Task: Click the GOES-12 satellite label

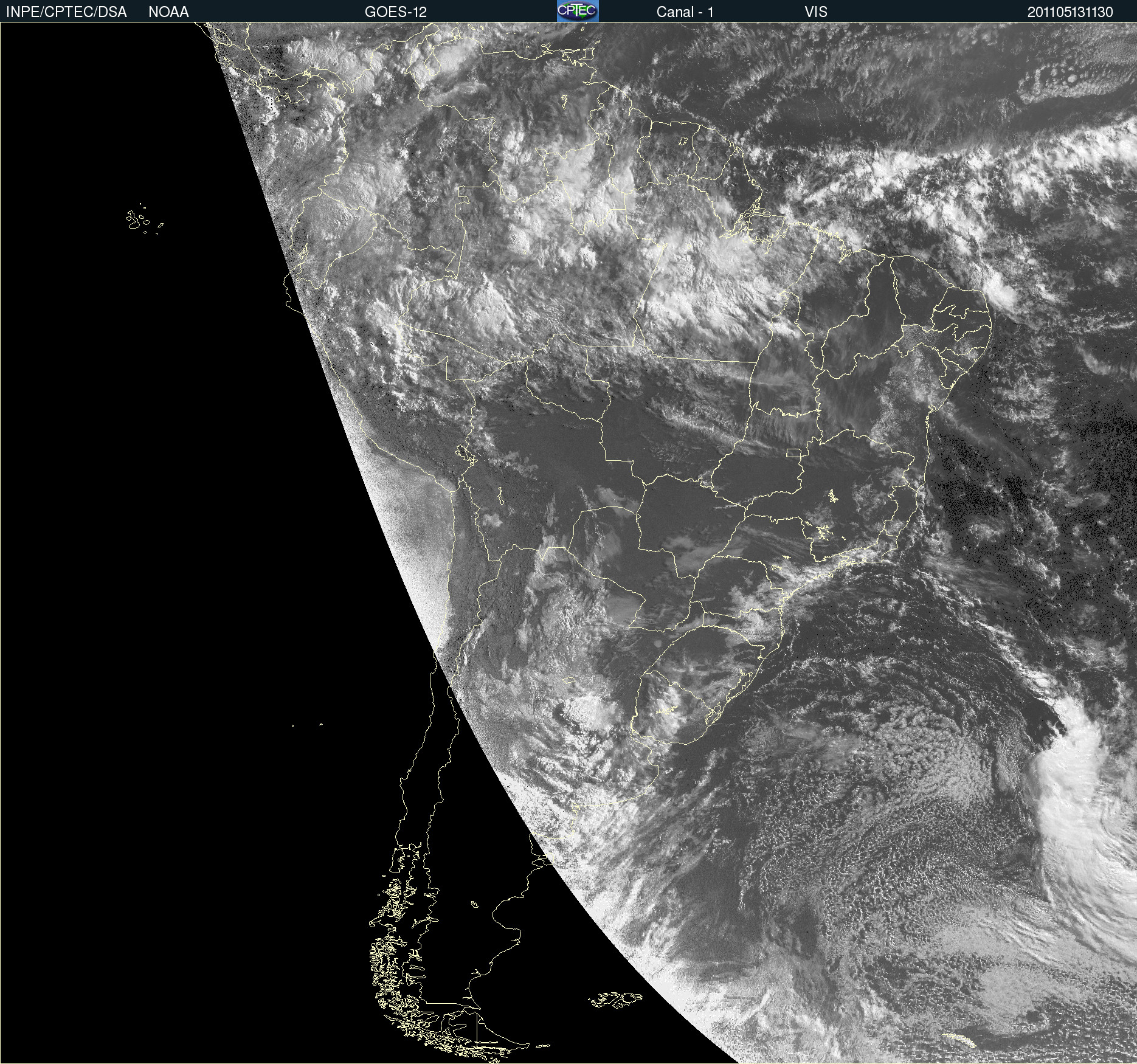Action: [396, 12]
